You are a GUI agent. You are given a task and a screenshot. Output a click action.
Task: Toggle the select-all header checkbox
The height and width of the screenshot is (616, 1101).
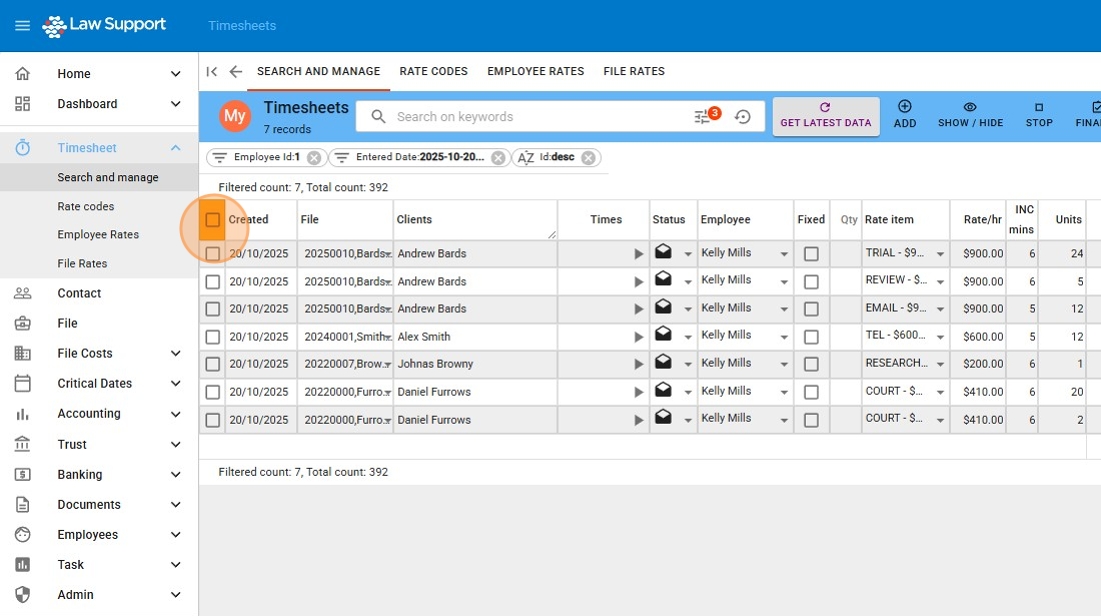213,220
